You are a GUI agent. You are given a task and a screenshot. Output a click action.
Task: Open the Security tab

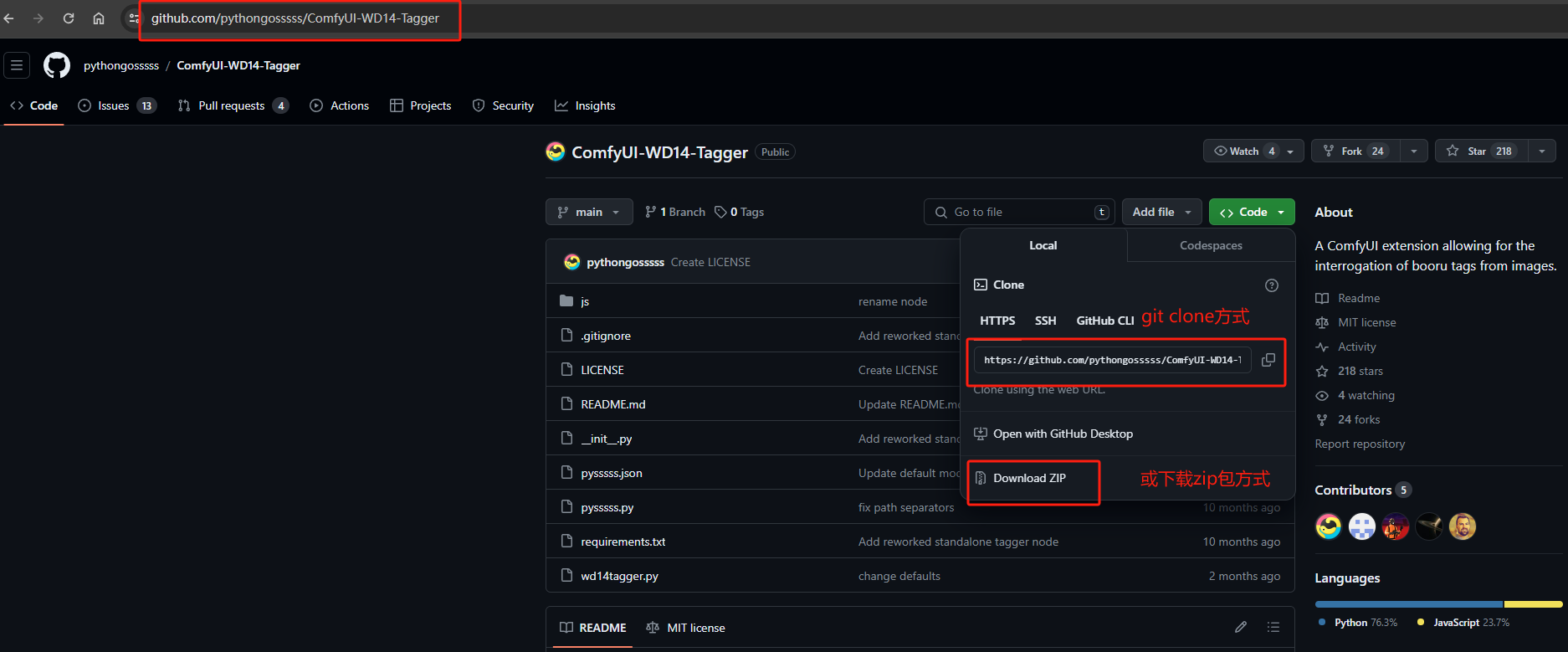click(503, 105)
